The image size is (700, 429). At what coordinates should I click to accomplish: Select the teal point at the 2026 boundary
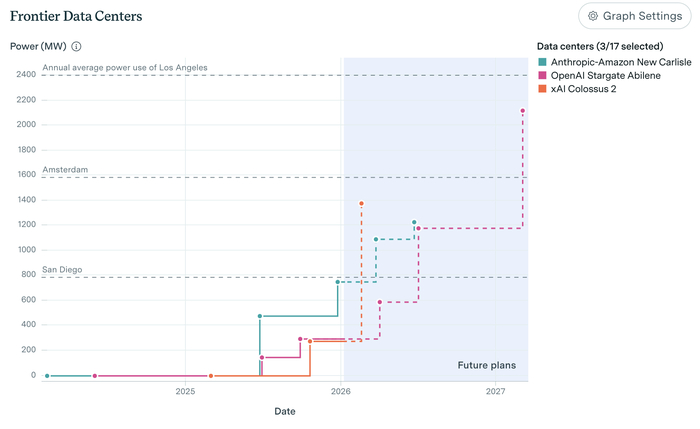[x=338, y=282]
